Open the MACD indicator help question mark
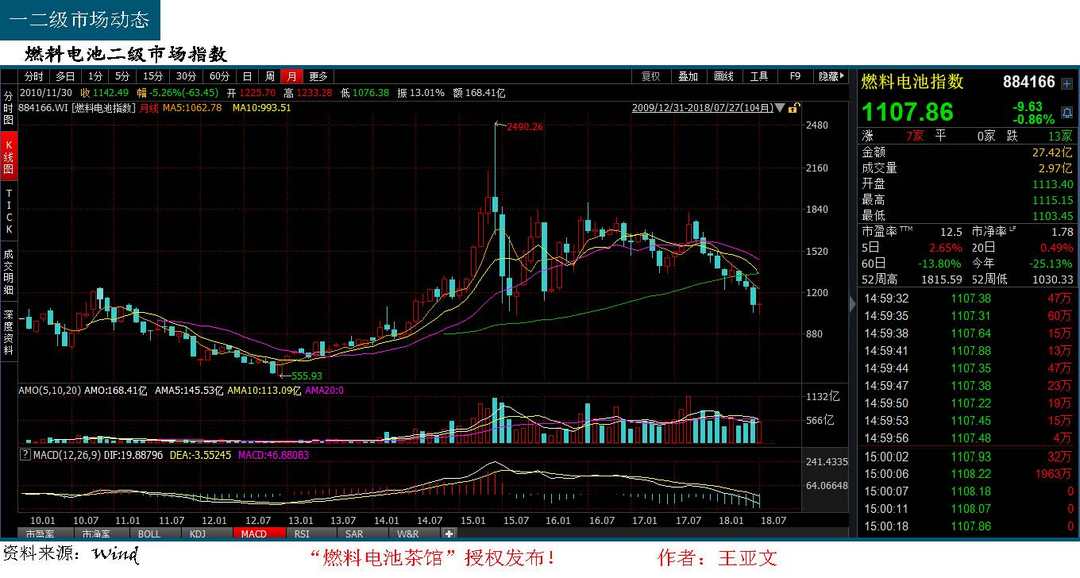The image size is (1080, 578). pyautogui.click(x=25, y=455)
